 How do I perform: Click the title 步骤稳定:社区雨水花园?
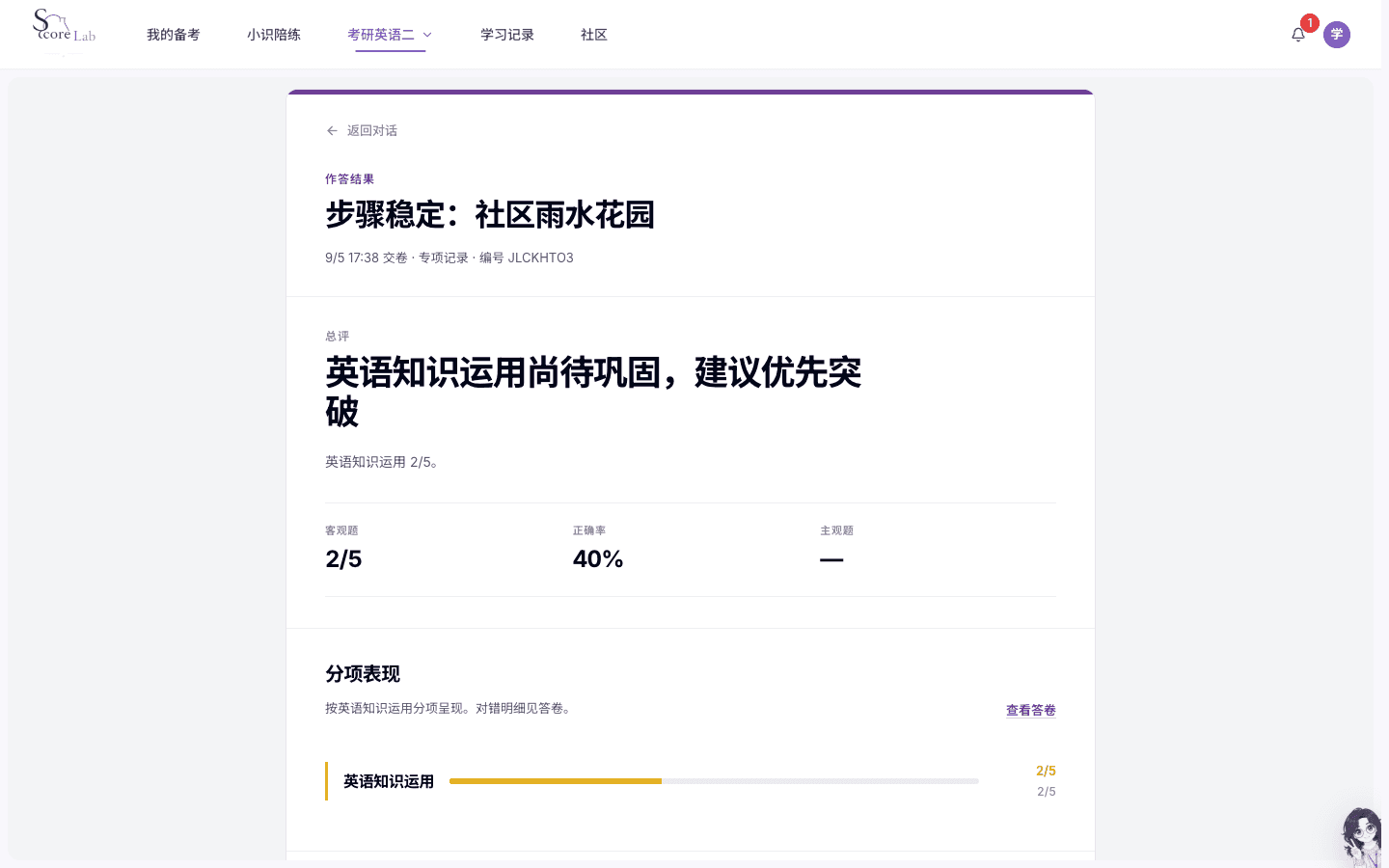(490, 214)
